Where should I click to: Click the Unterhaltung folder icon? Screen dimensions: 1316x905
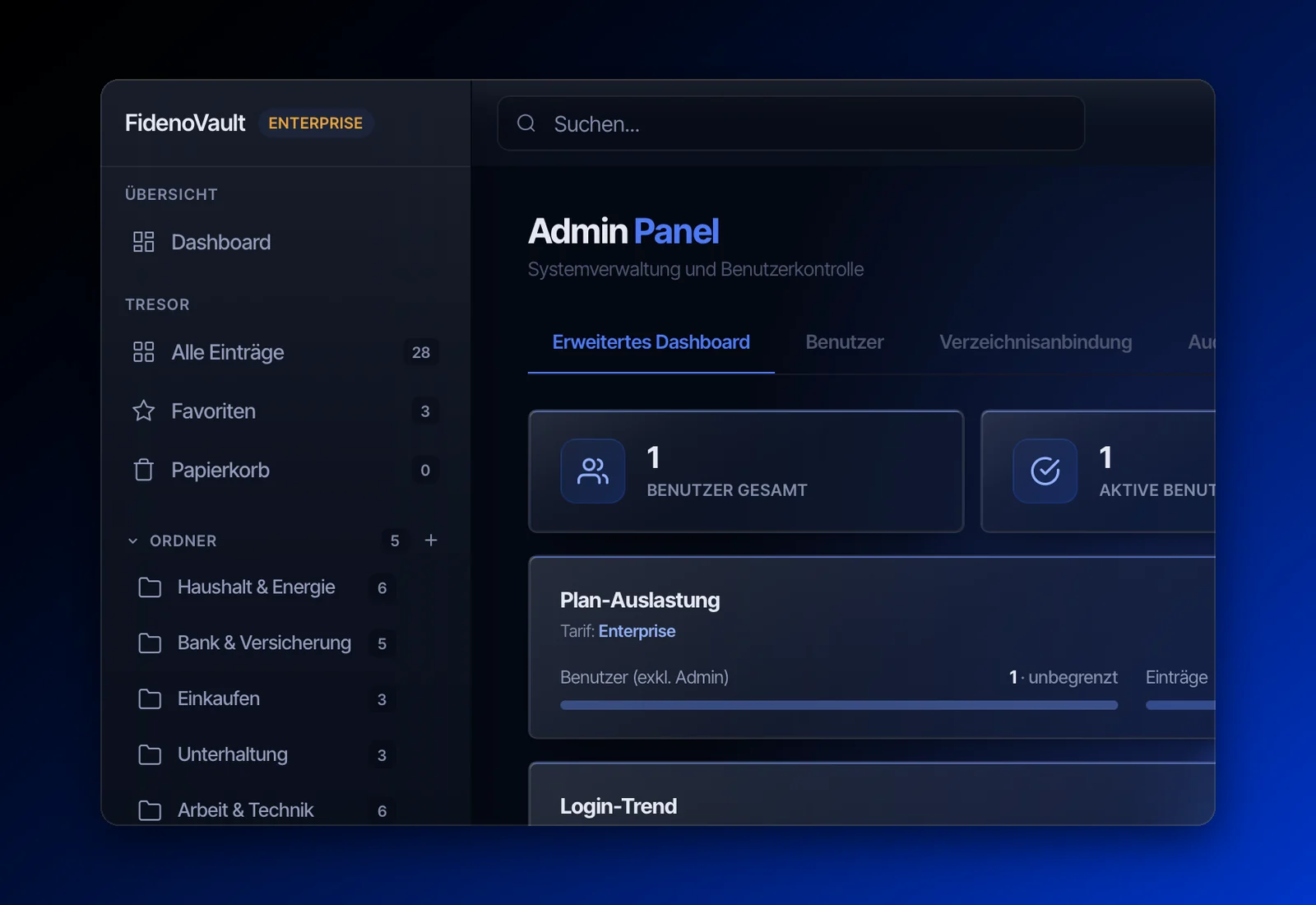tap(150, 754)
